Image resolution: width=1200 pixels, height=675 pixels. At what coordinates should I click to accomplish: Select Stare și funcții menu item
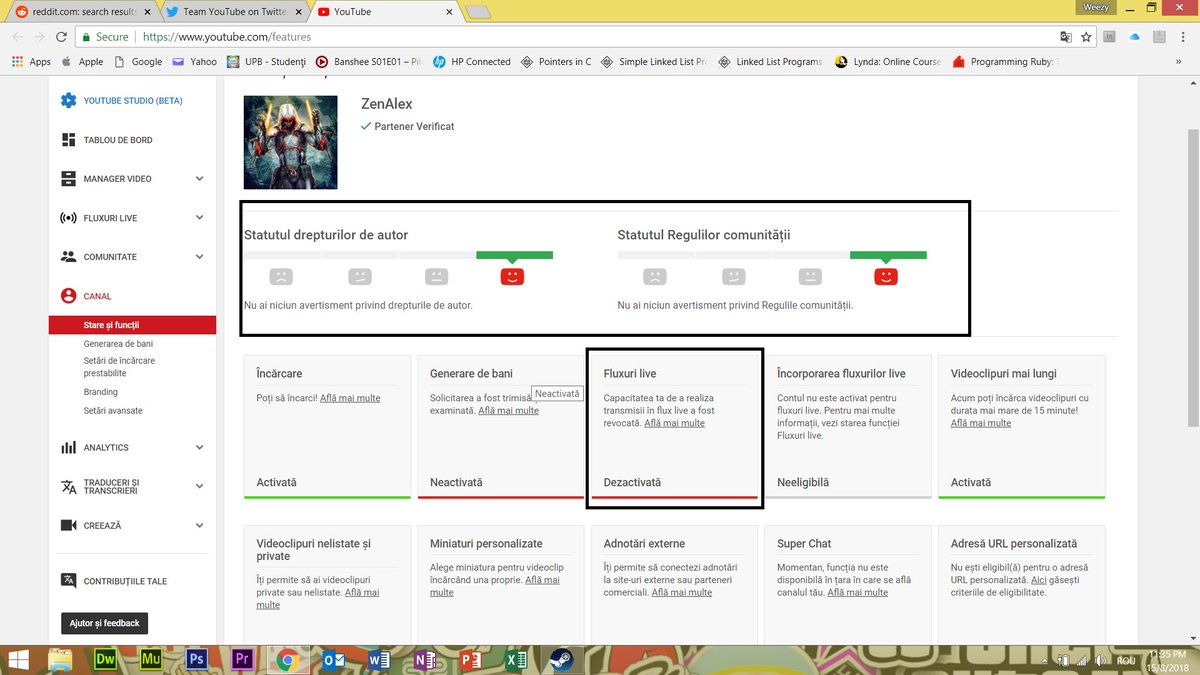click(x=132, y=325)
